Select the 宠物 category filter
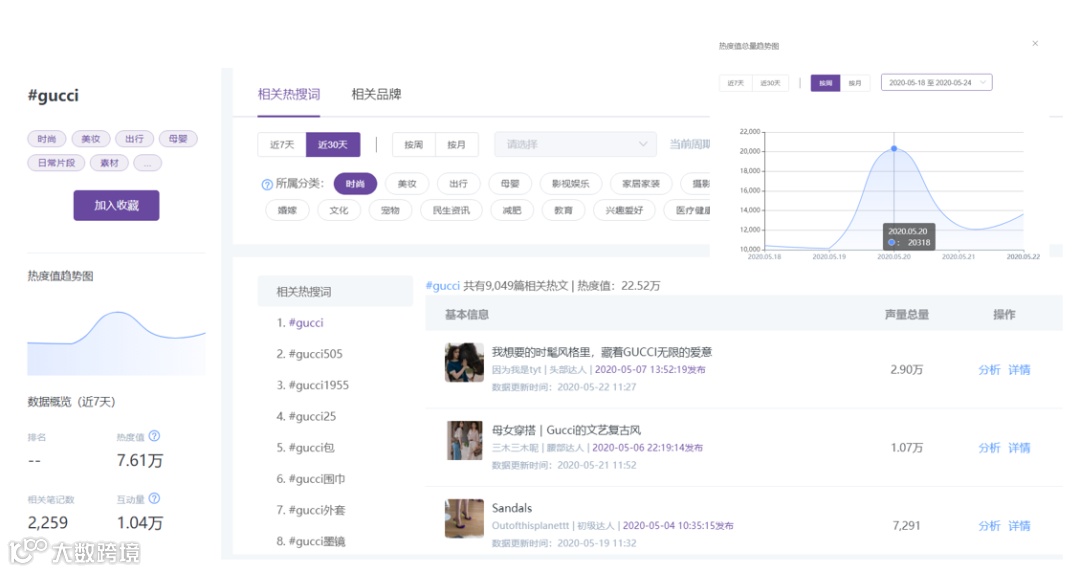This screenshot has width=1080, height=572. coord(390,210)
